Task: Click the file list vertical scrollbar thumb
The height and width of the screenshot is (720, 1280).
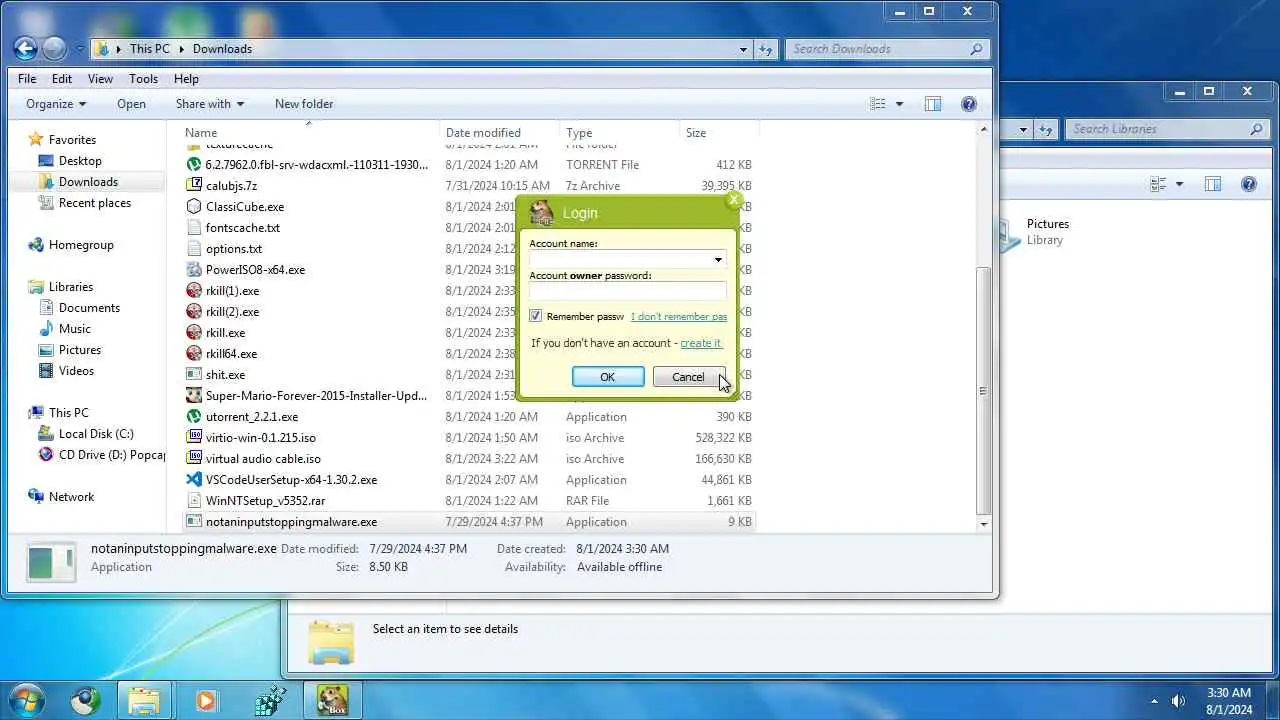Action: tap(983, 391)
